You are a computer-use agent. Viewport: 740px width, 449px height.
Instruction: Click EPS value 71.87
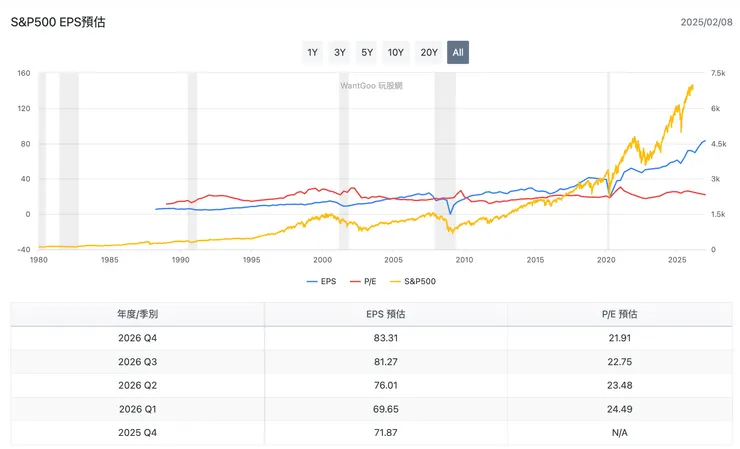click(386, 432)
